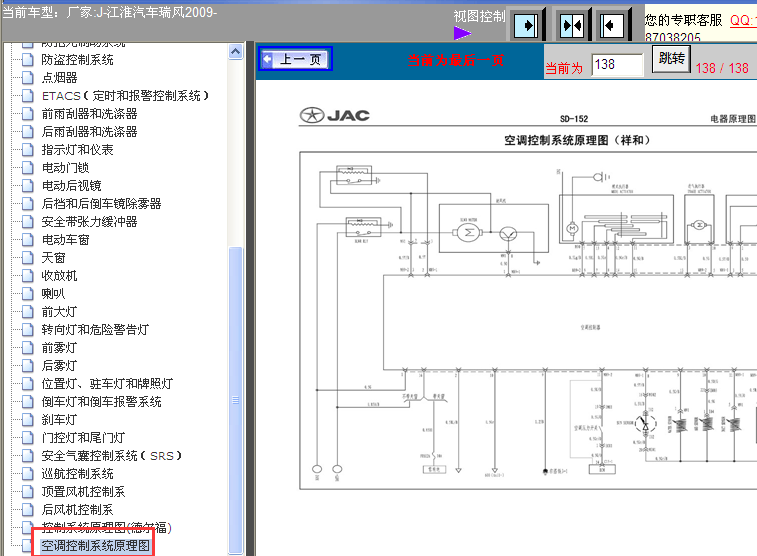Viewport: 757px width, 556px height.
Task: Open 指示灯和仪表 document
Action: click(77, 150)
